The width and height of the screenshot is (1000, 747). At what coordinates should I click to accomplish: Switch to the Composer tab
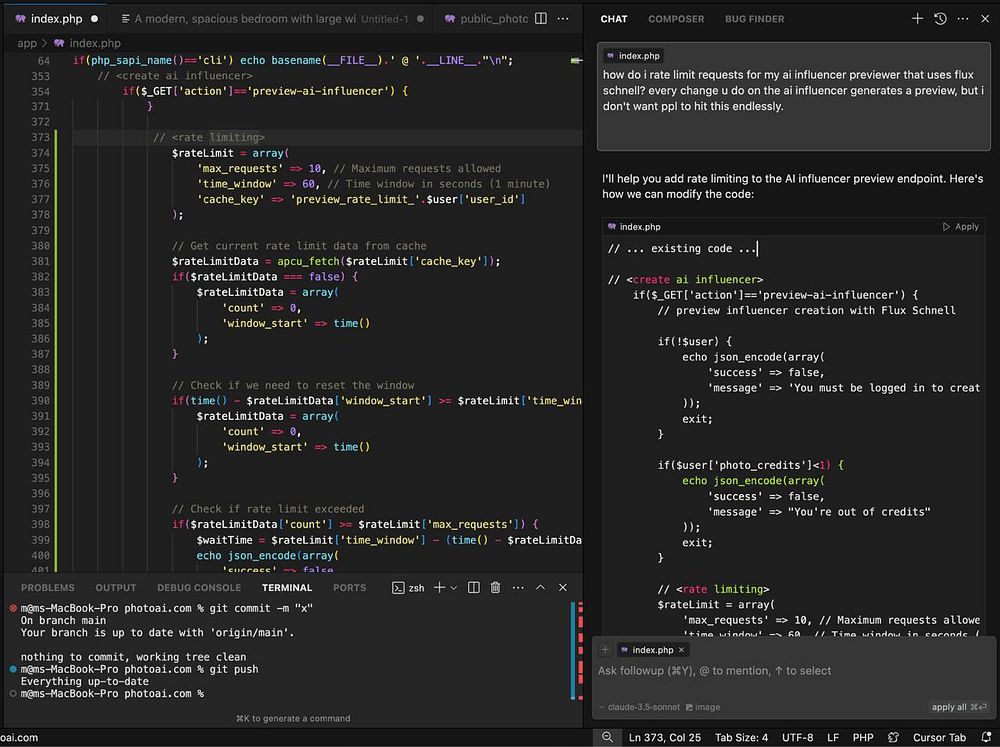click(x=676, y=19)
